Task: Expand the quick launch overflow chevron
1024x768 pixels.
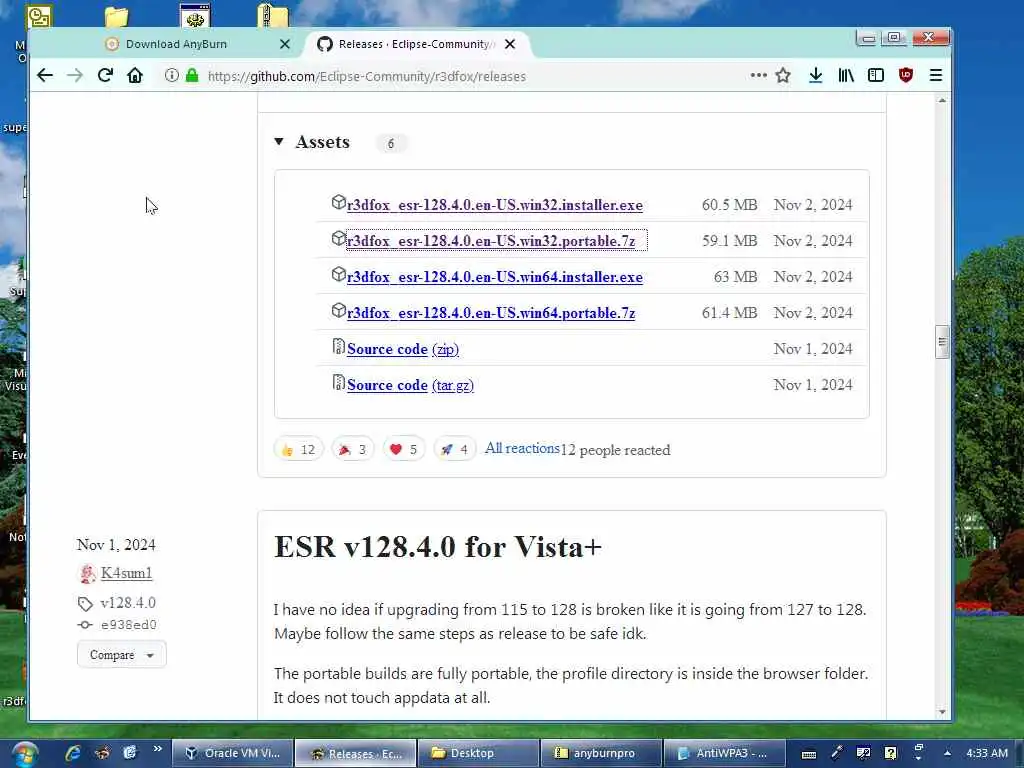Action: [157, 749]
